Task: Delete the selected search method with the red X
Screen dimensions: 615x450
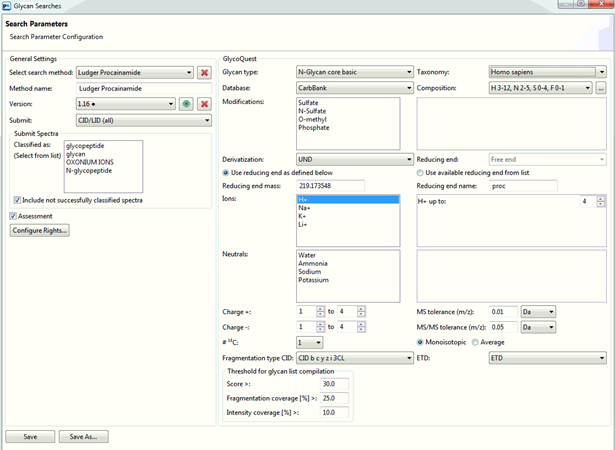Action: tap(203, 72)
